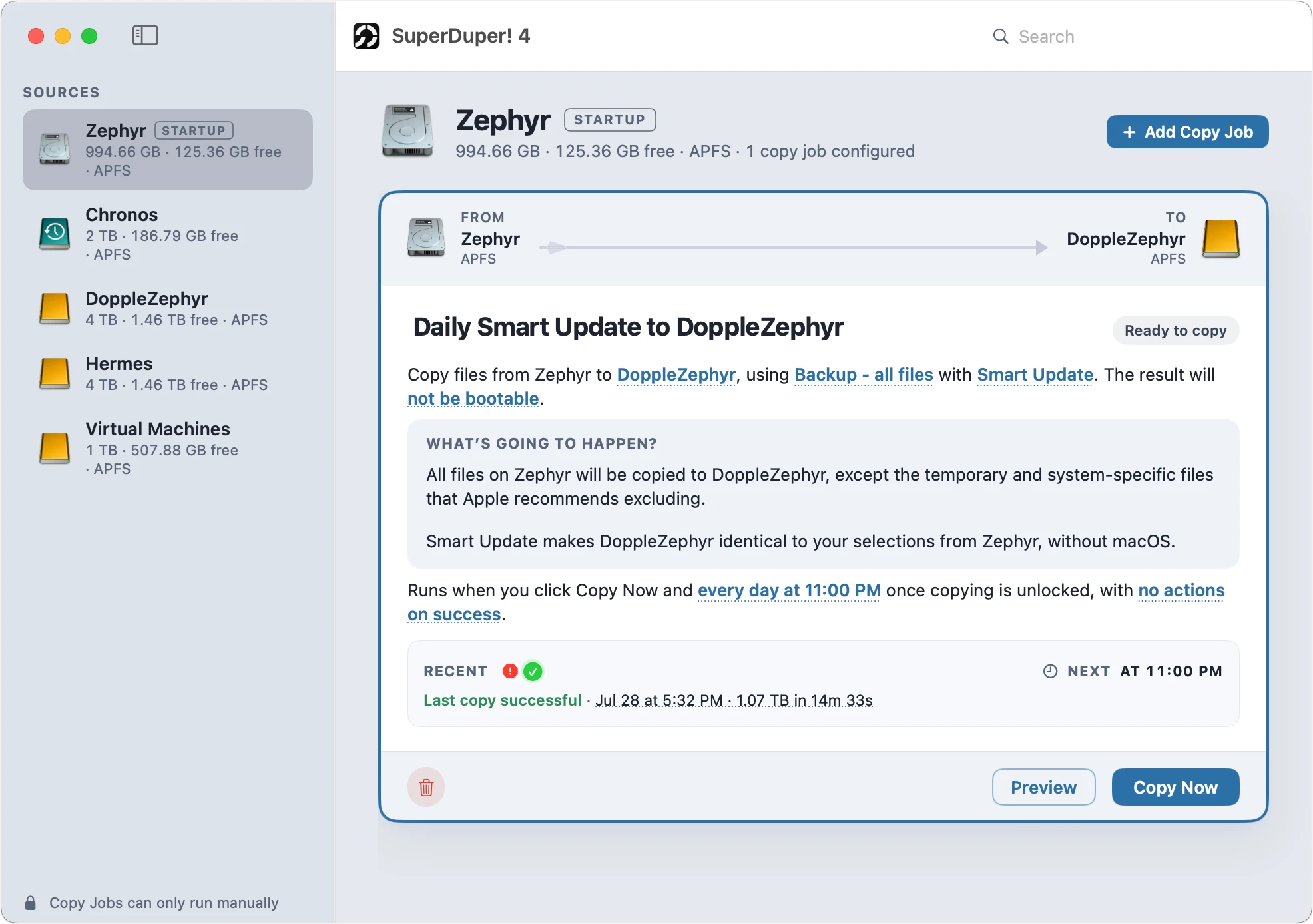Delete the copy job with trash icon
This screenshot has height=924, width=1313.
[x=426, y=787]
